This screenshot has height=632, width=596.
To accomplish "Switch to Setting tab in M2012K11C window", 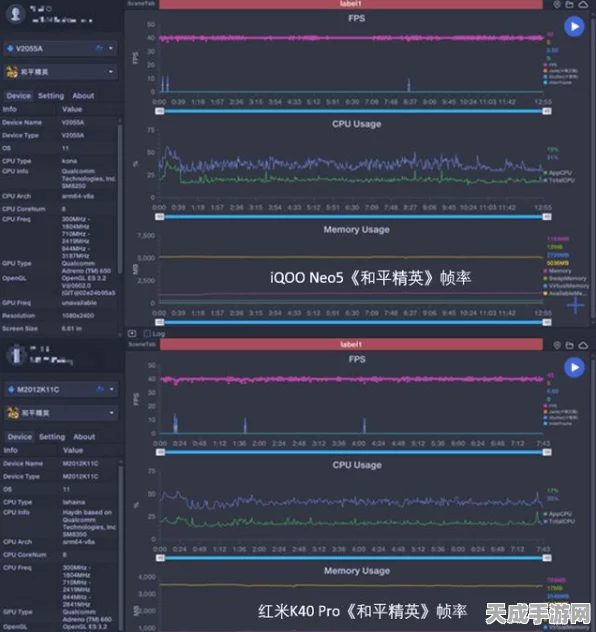I will tap(52, 437).
